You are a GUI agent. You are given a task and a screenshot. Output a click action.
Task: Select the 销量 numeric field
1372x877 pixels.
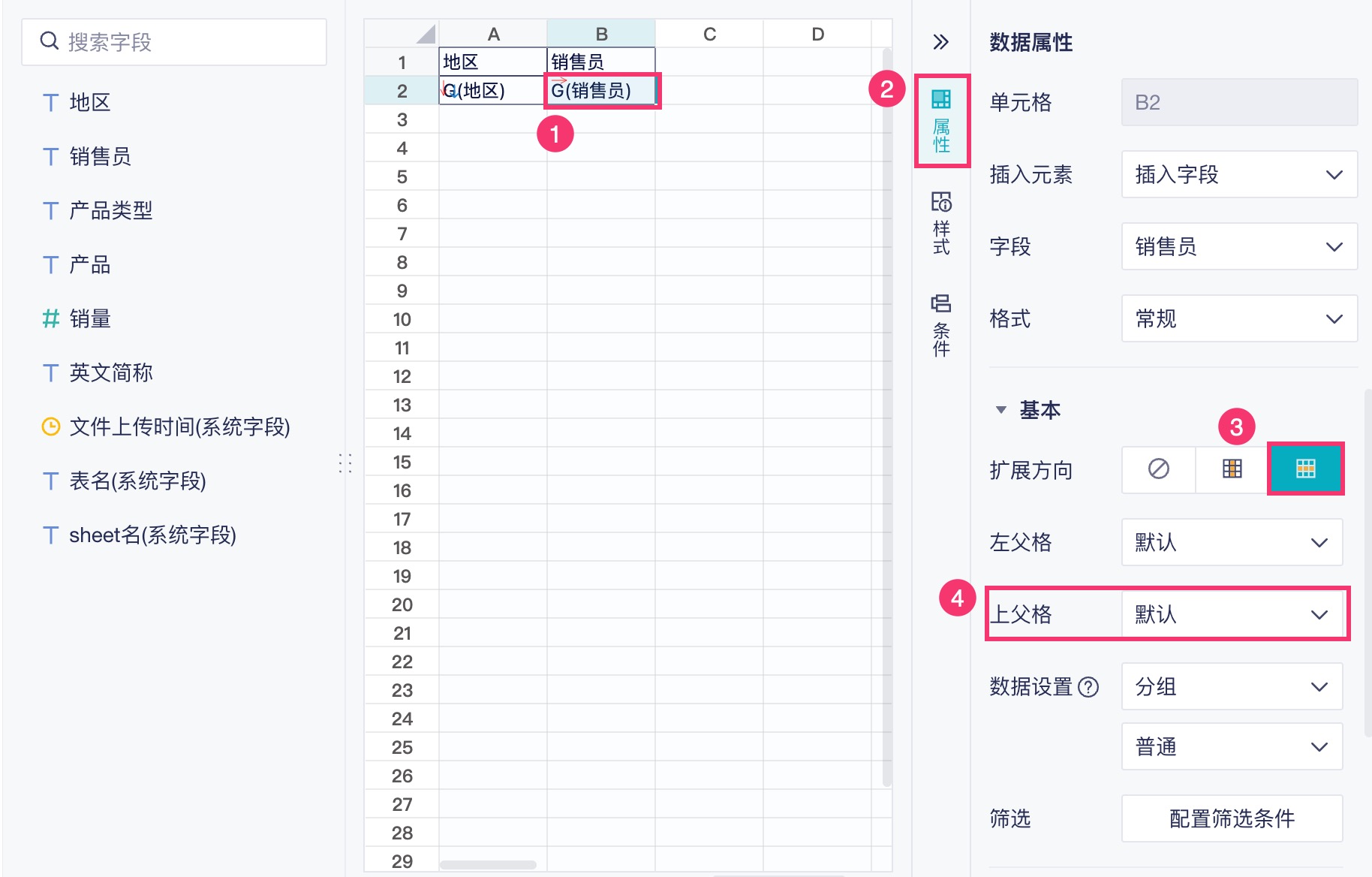tap(90, 319)
